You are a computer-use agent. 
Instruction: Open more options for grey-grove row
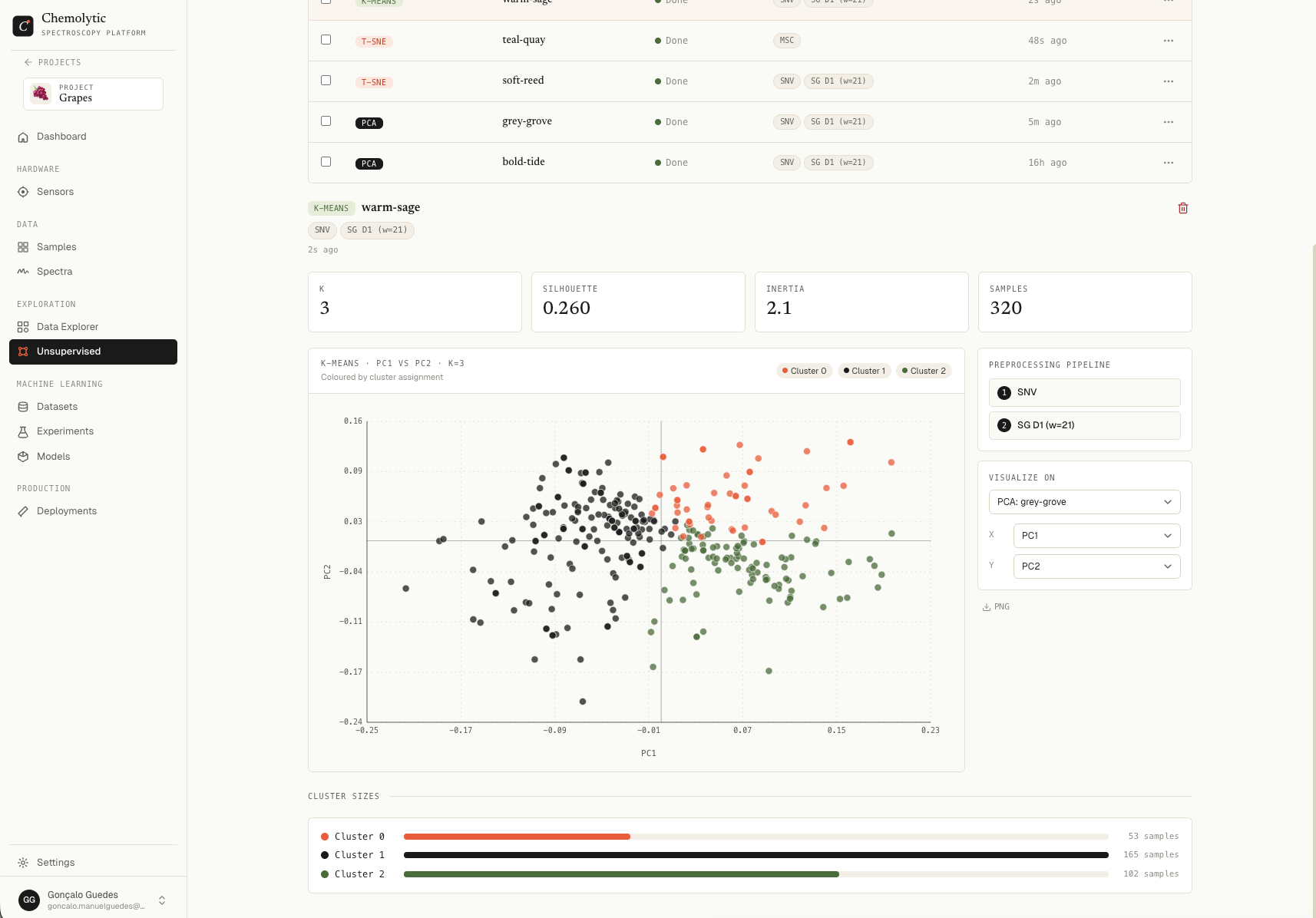(x=1169, y=122)
